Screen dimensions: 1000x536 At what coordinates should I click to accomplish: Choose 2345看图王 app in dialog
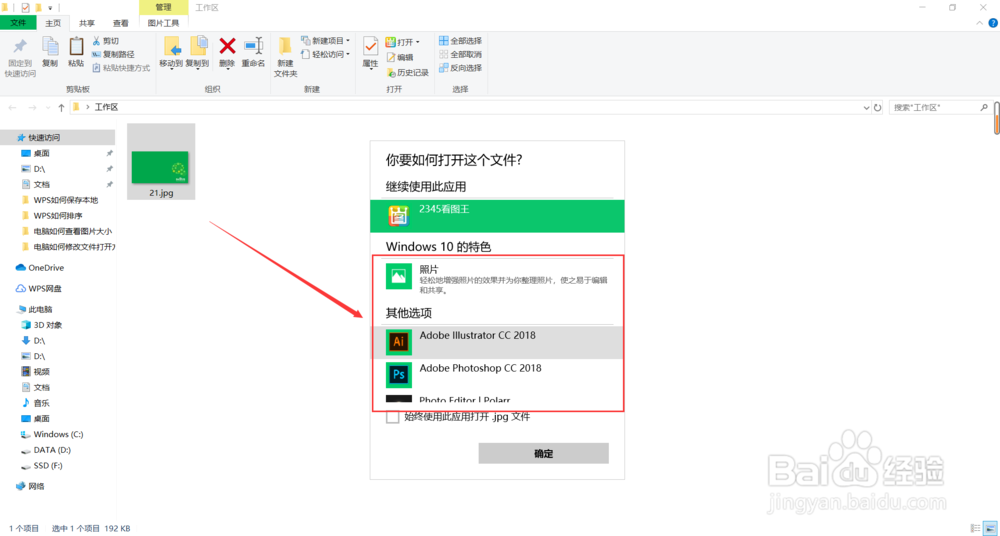[497, 216]
